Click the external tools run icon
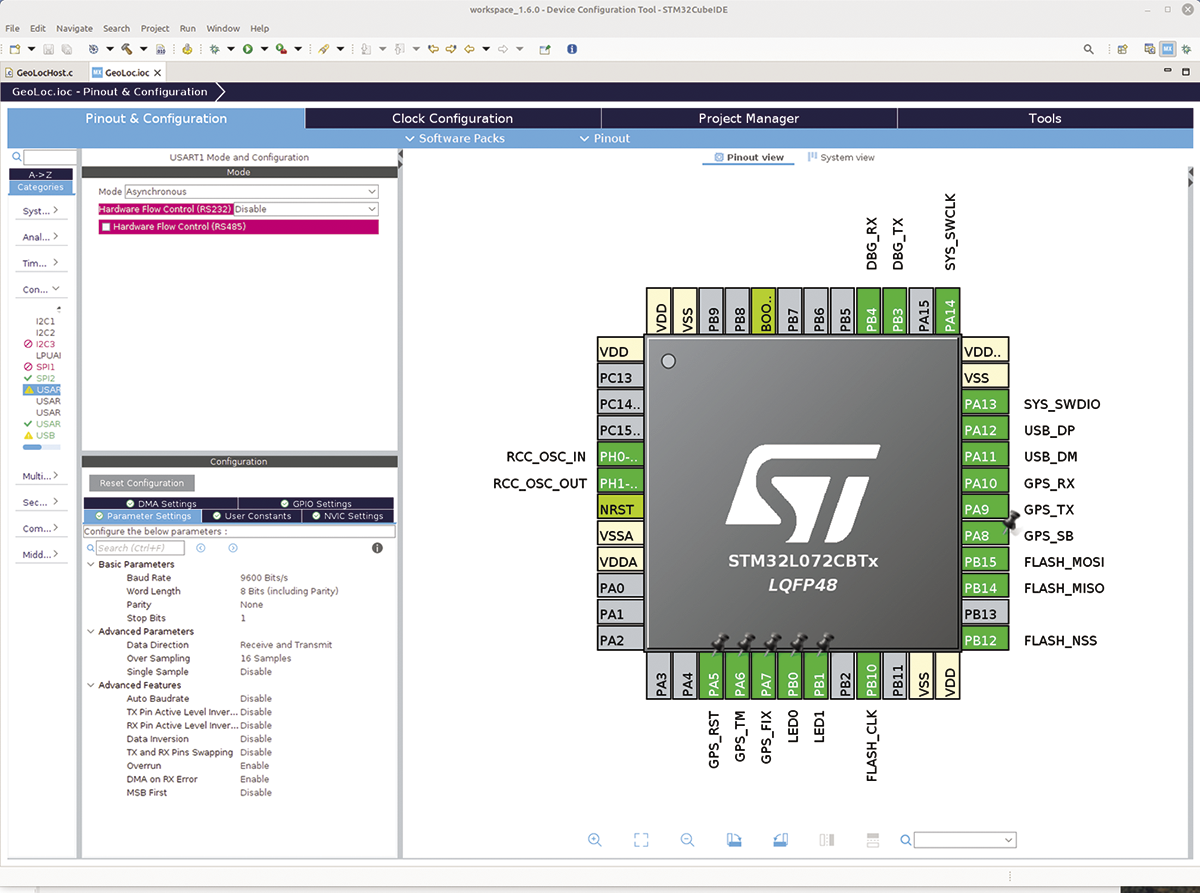The height and width of the screenshot is (893, 1200). pos(281,48)
